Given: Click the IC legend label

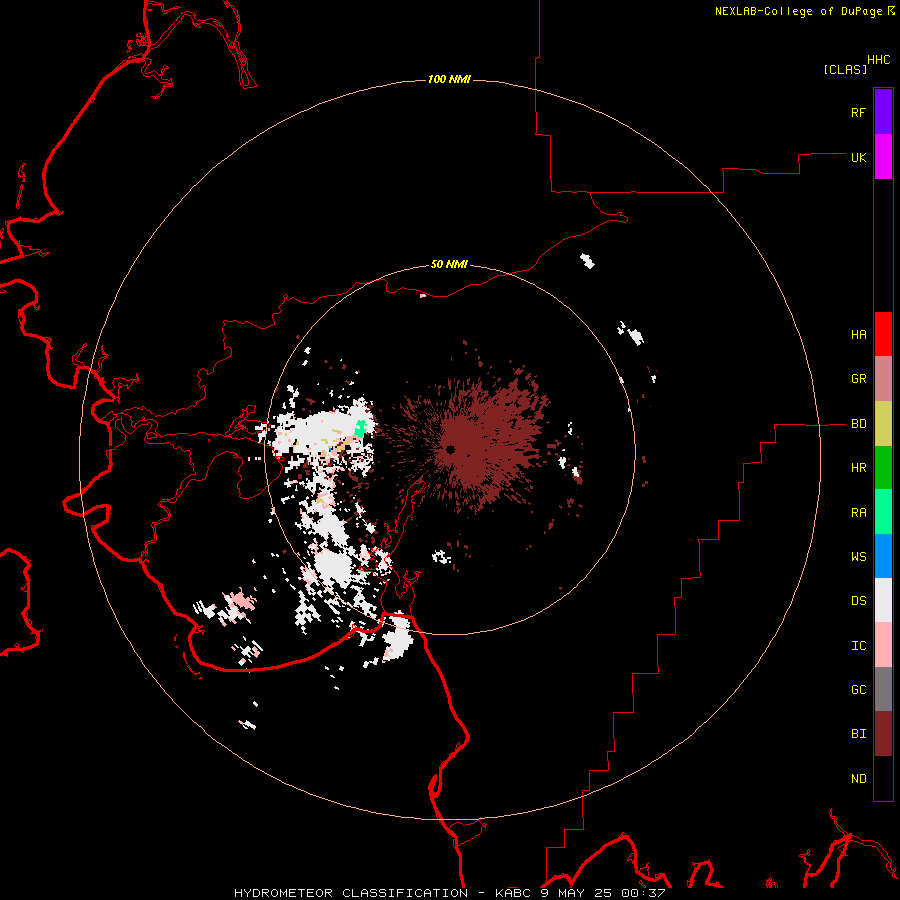Looking at the screenshot, I should pos(858,646).
